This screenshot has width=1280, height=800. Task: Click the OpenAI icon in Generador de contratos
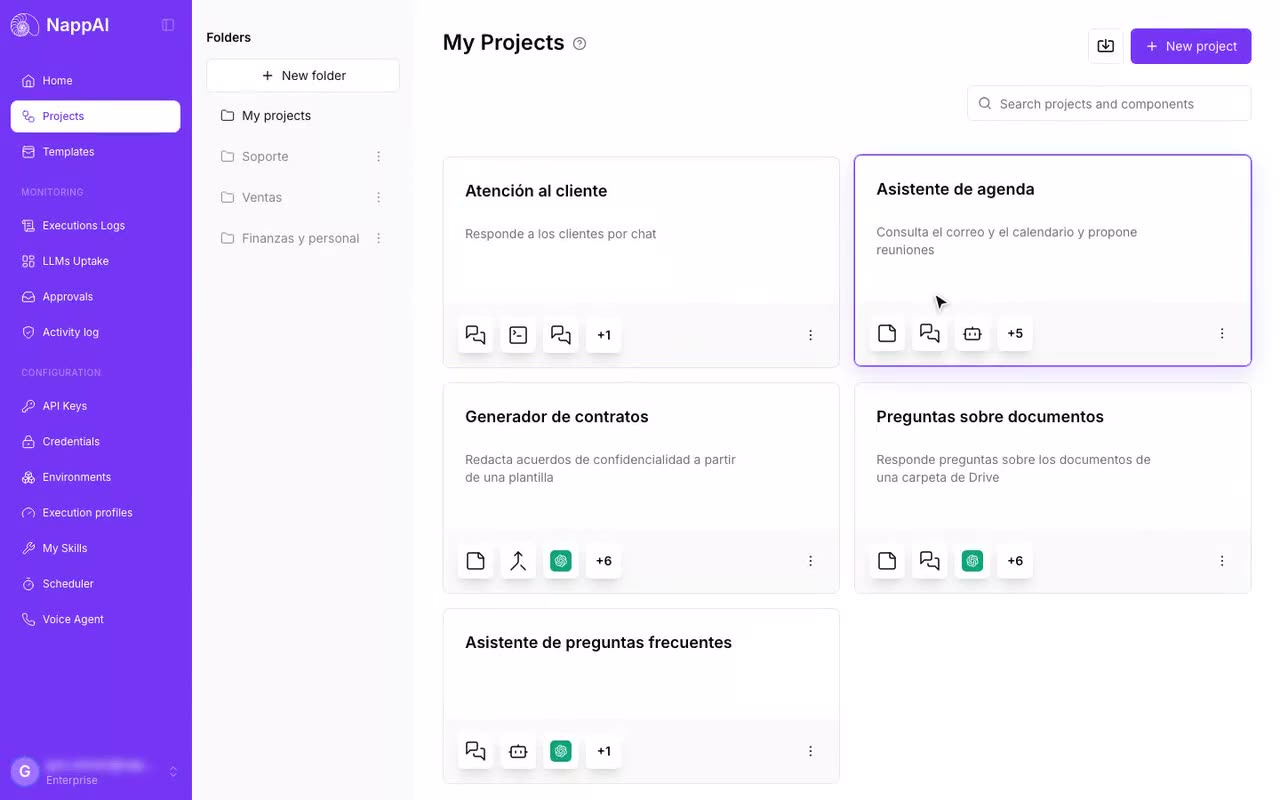point(561,561)
